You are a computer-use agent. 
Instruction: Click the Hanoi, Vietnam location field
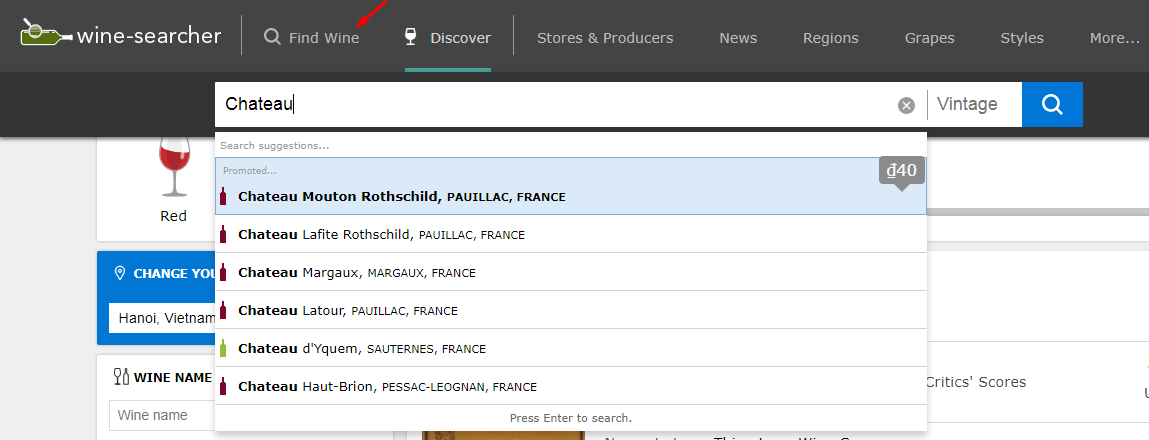coord(163,318)
